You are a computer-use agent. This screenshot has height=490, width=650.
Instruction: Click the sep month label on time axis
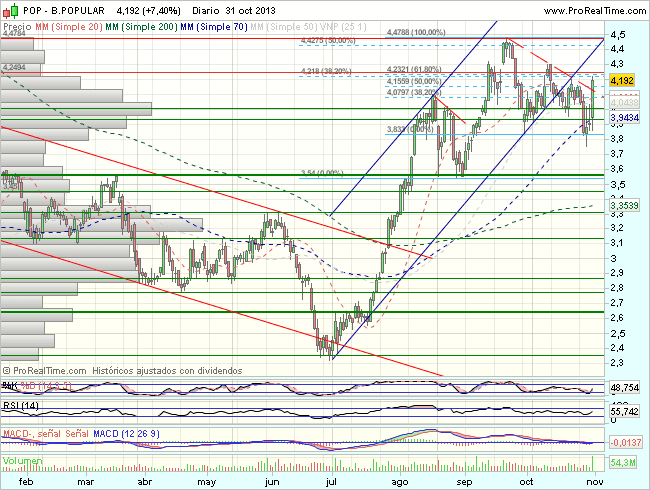464,482
